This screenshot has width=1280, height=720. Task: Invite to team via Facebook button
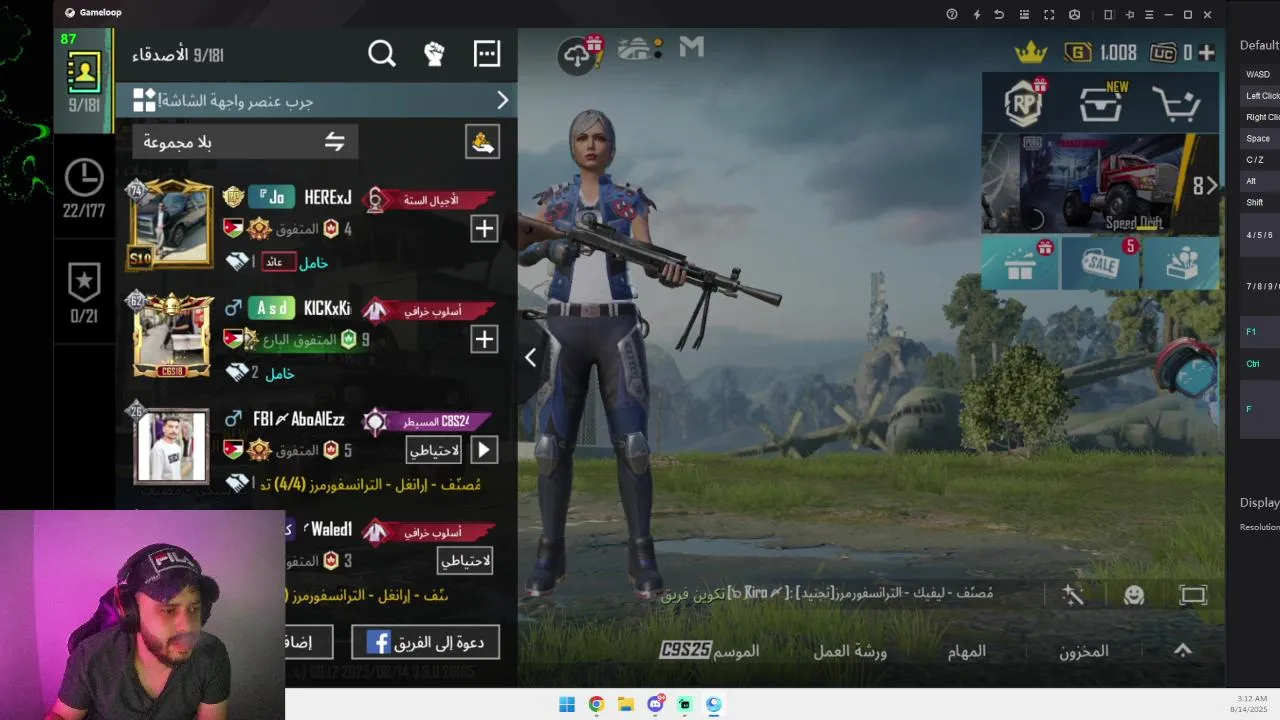(425, 643)
